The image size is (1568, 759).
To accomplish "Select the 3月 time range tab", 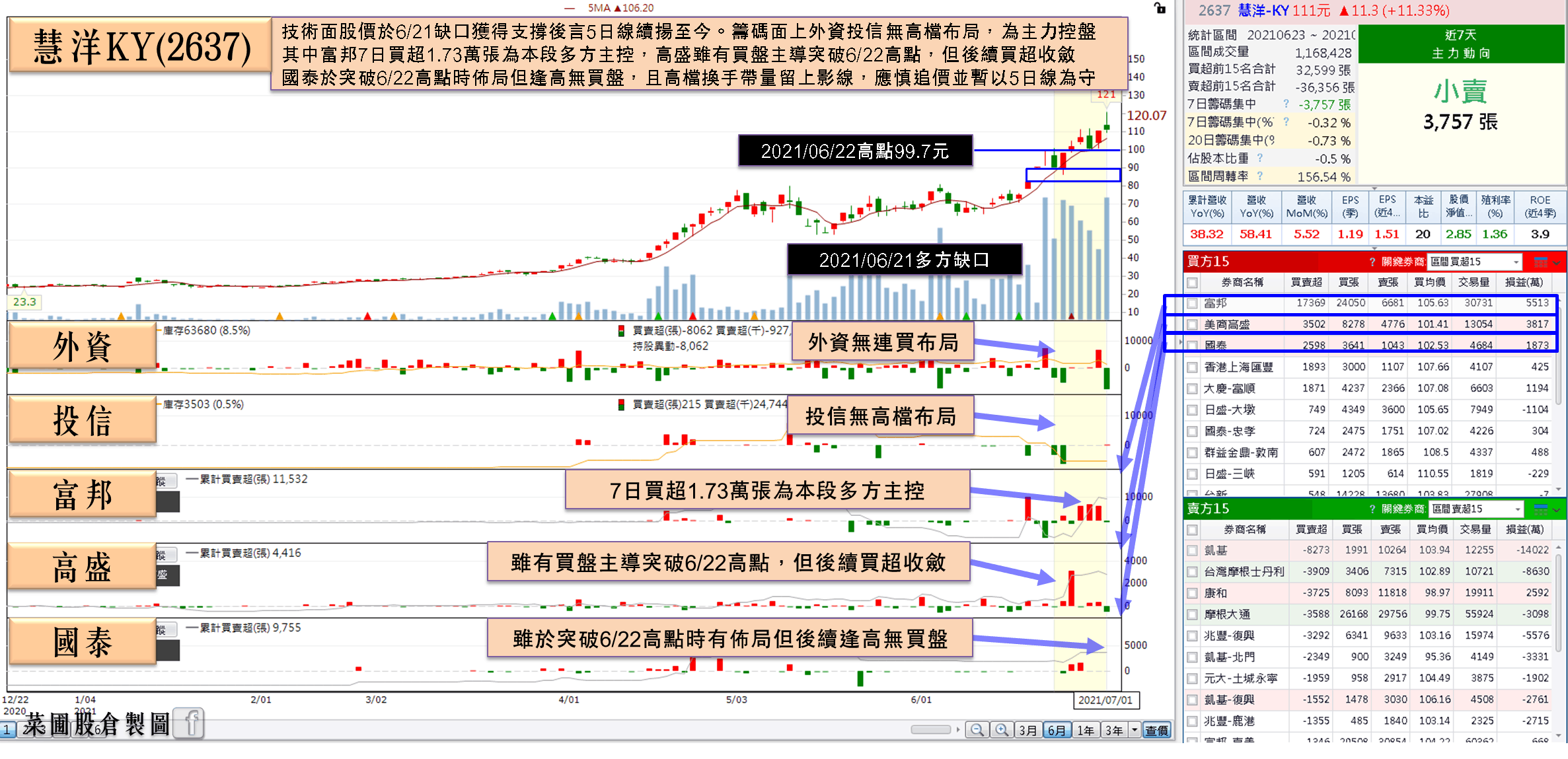I will pos(1027,730).
